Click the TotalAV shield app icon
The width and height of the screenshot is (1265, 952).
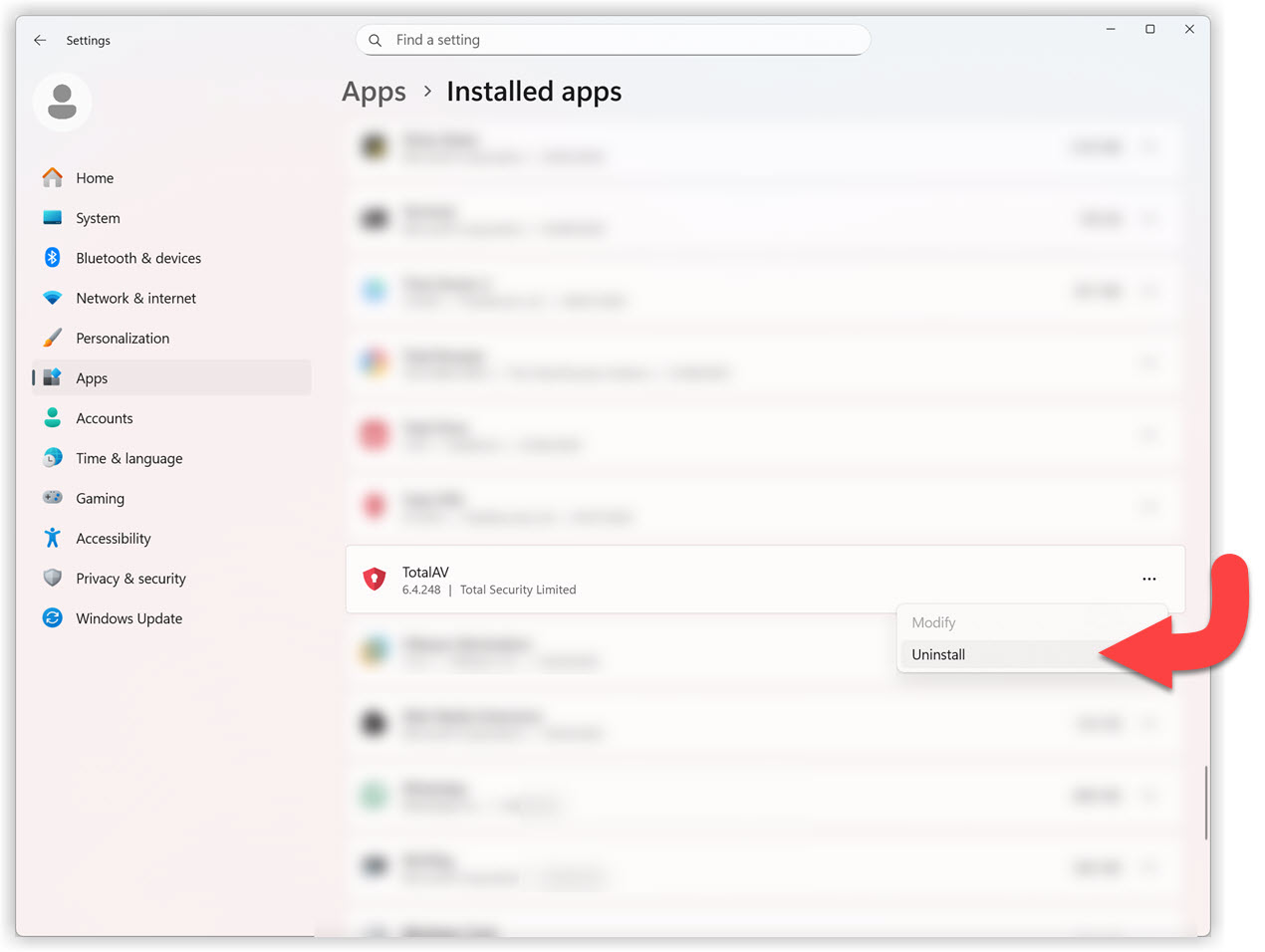(x=375, y=580)
